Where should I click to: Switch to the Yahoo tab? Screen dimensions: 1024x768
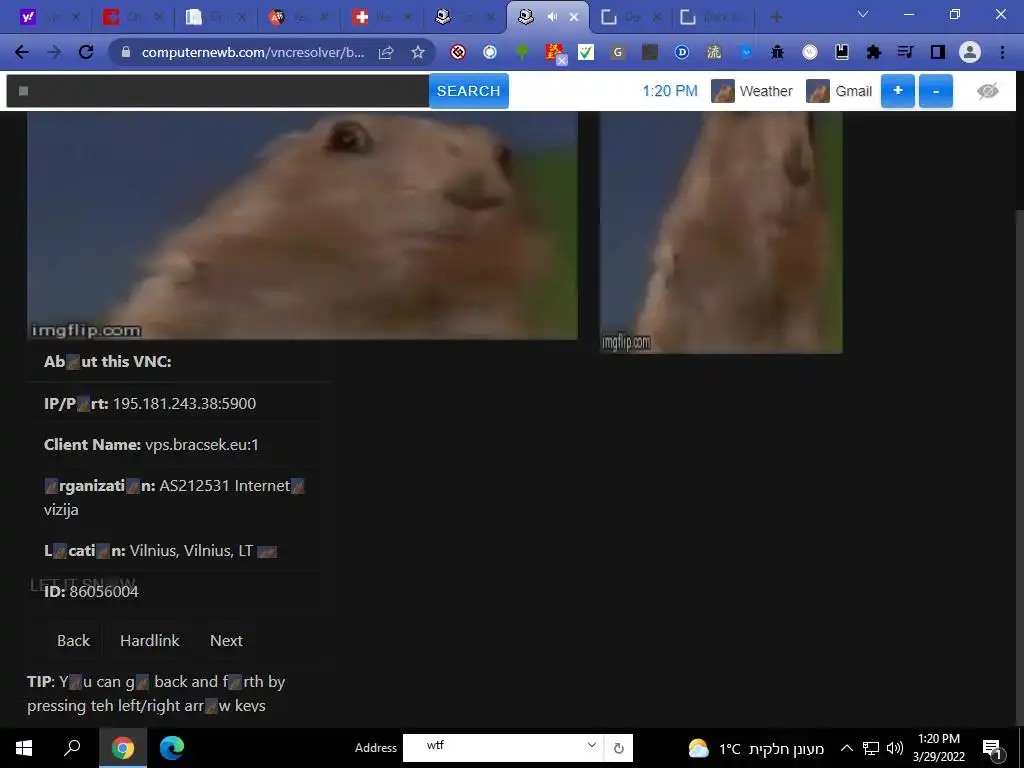tap(47, 17)
